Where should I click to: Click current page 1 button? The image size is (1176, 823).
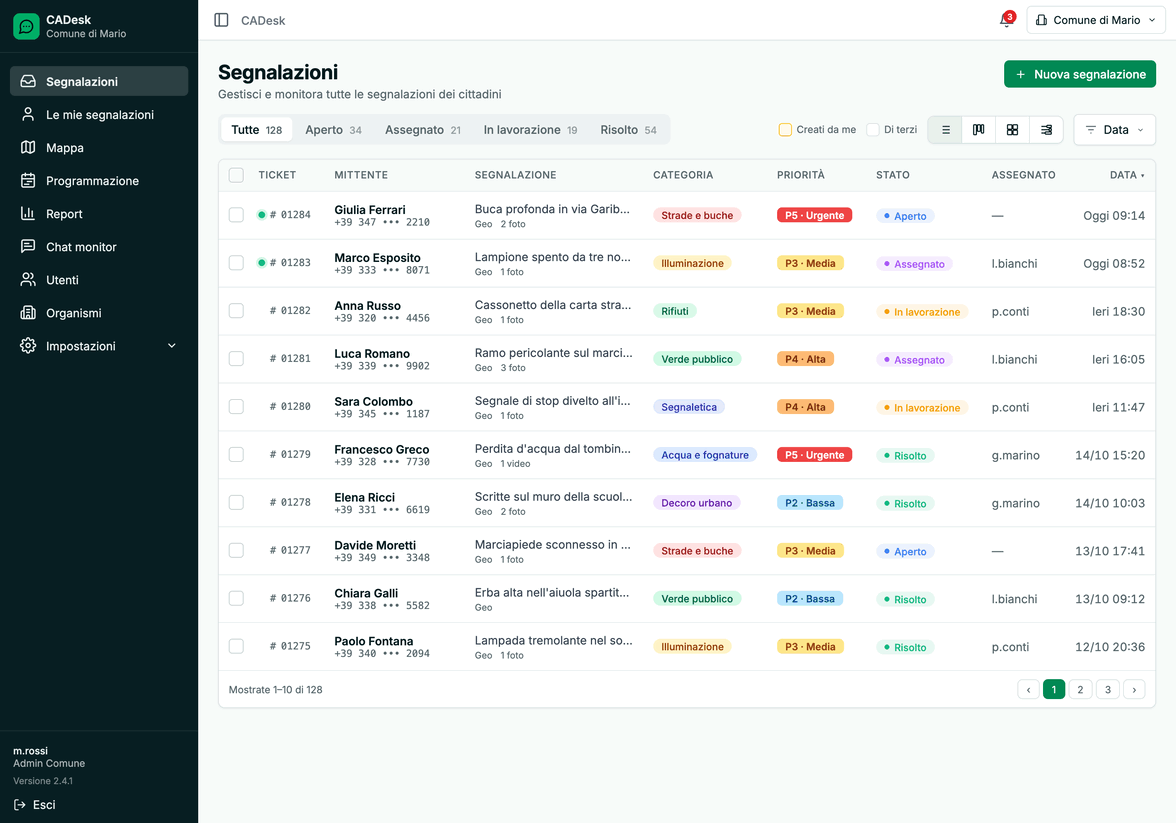1054,689
